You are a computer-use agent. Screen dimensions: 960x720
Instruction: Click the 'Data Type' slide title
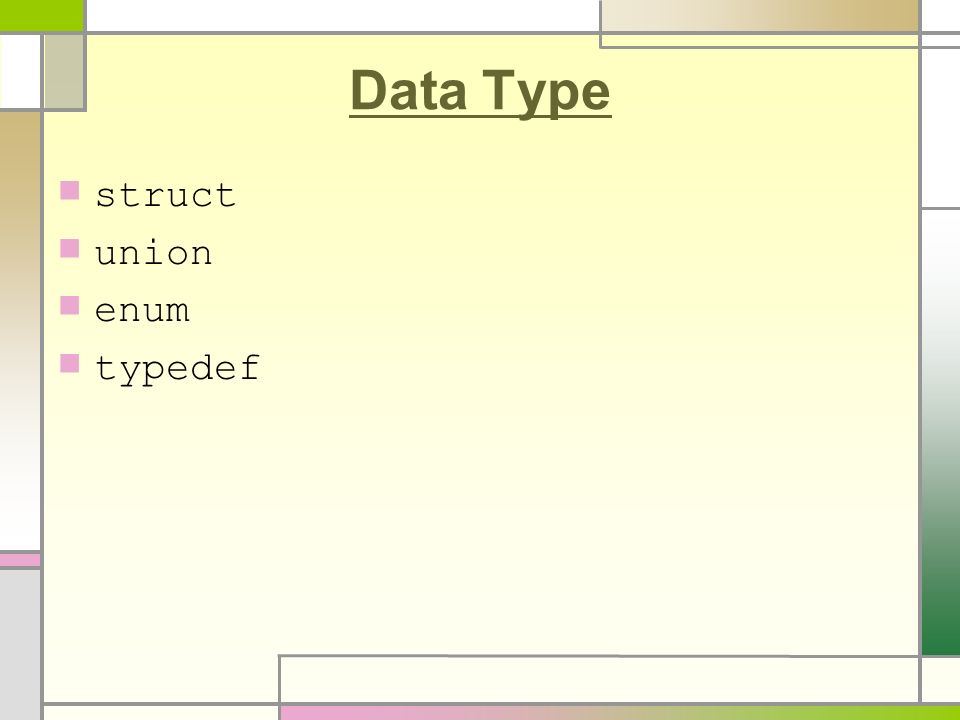click(480, 91)
